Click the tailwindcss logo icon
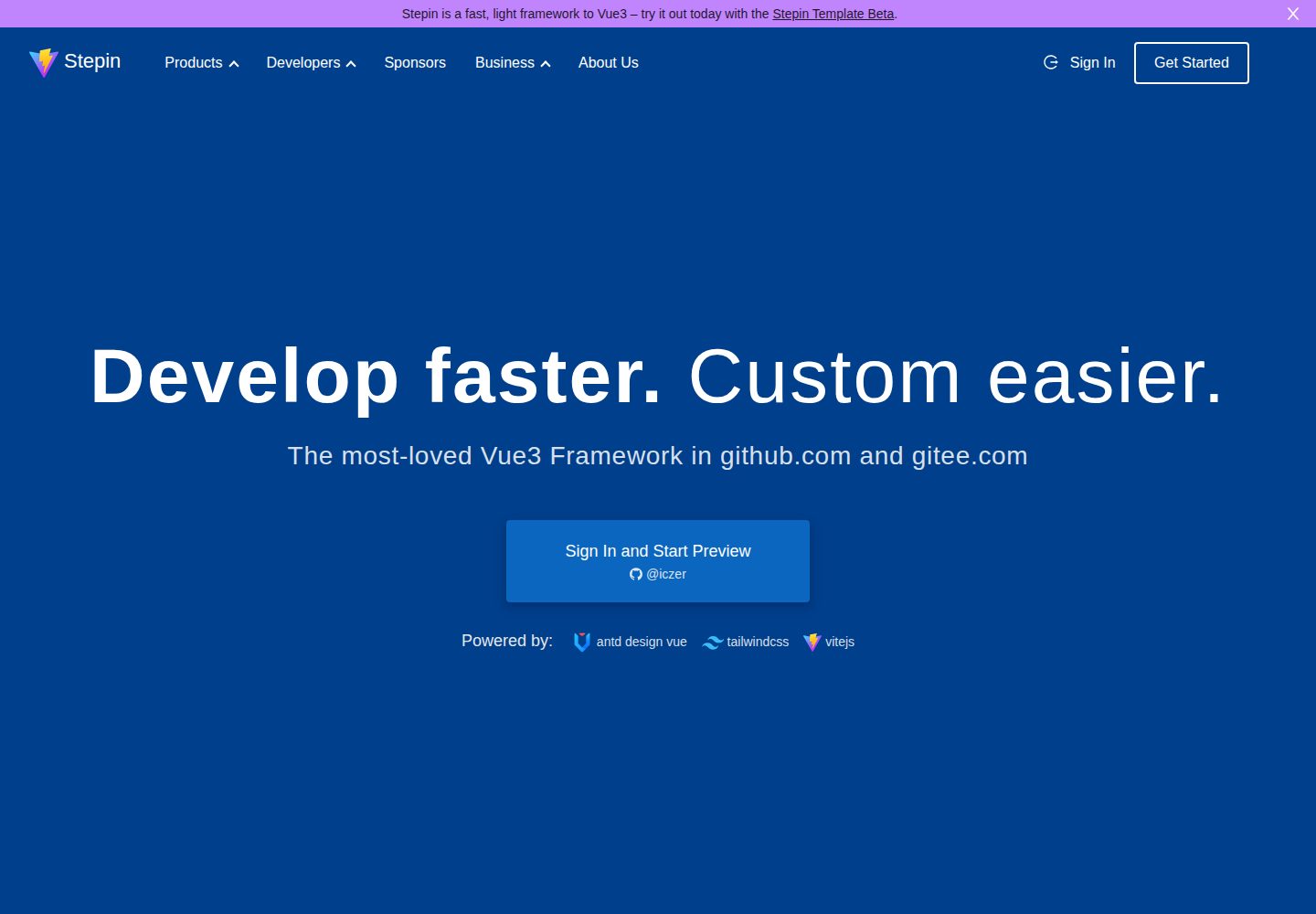 tap(713, 643)
